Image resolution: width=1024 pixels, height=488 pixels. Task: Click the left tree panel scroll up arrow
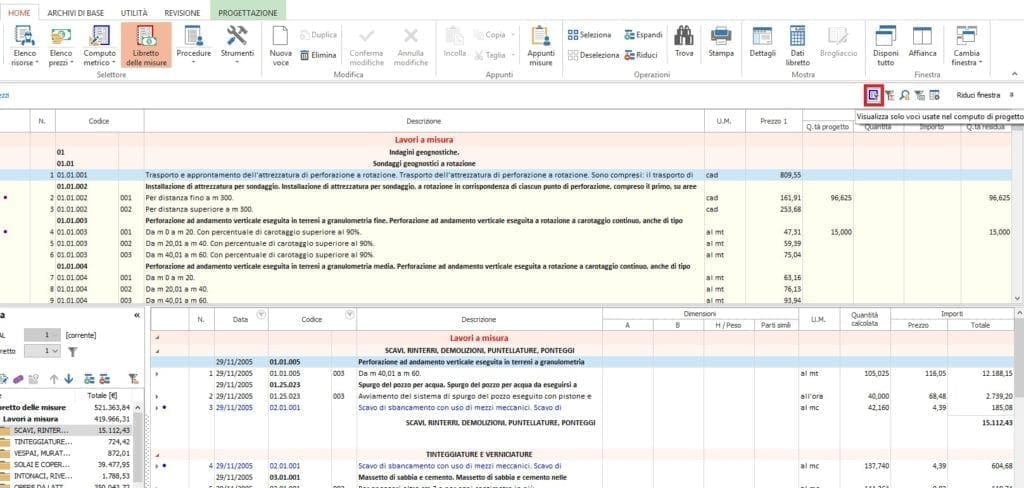click(x=138, y=407)
